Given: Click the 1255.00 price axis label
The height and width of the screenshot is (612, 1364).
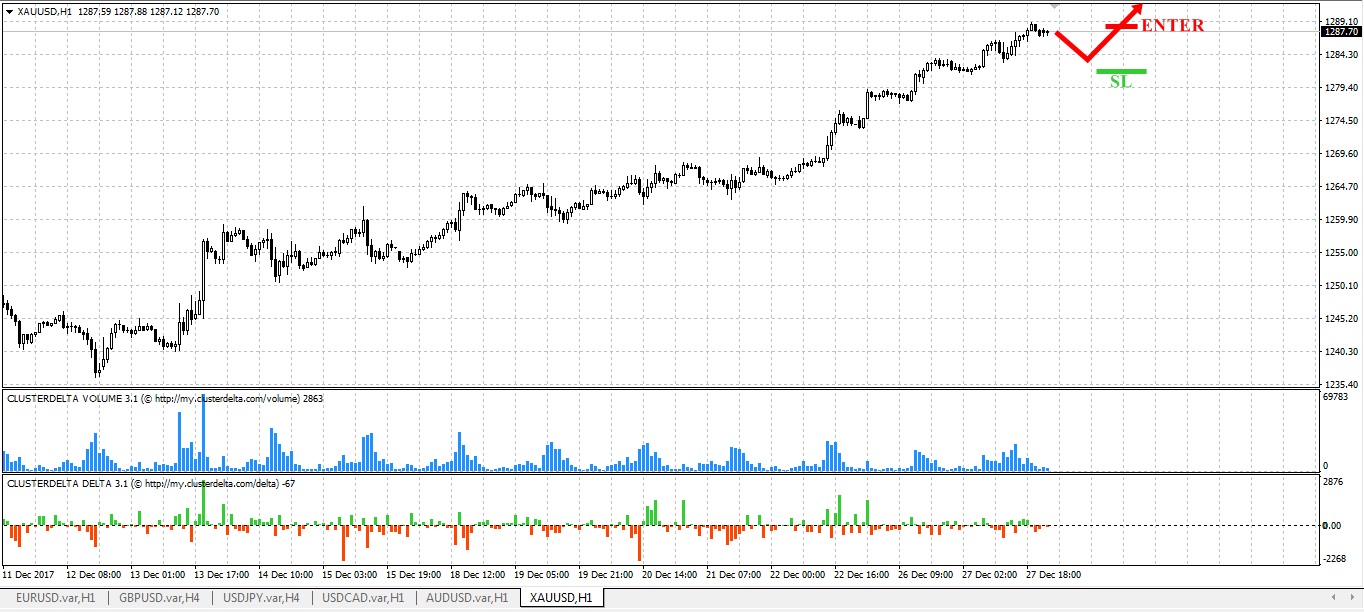Looking at the screenshot, I should [1340, 253].
